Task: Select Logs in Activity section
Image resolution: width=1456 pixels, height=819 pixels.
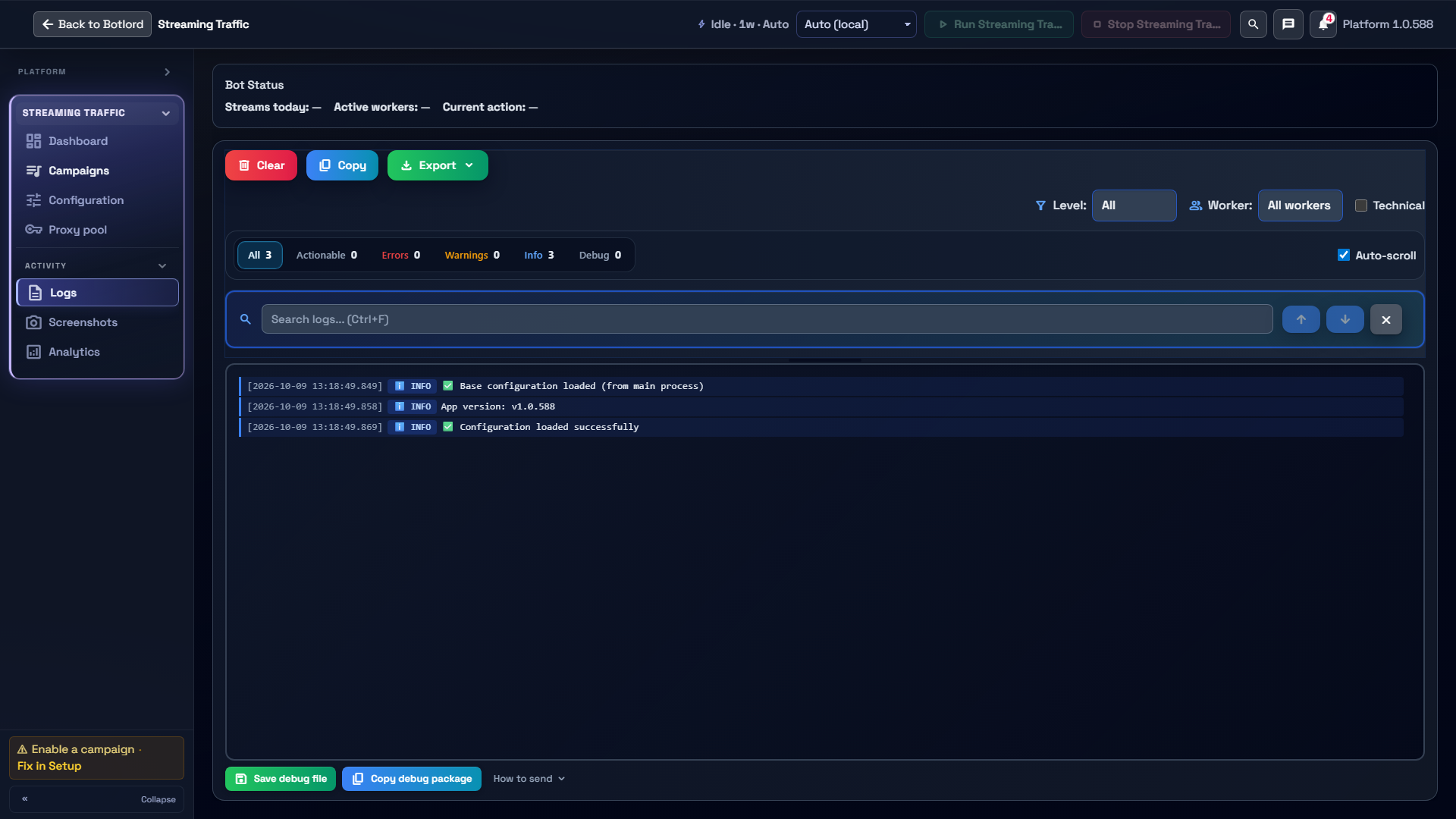Action: (x=97, y=293)
